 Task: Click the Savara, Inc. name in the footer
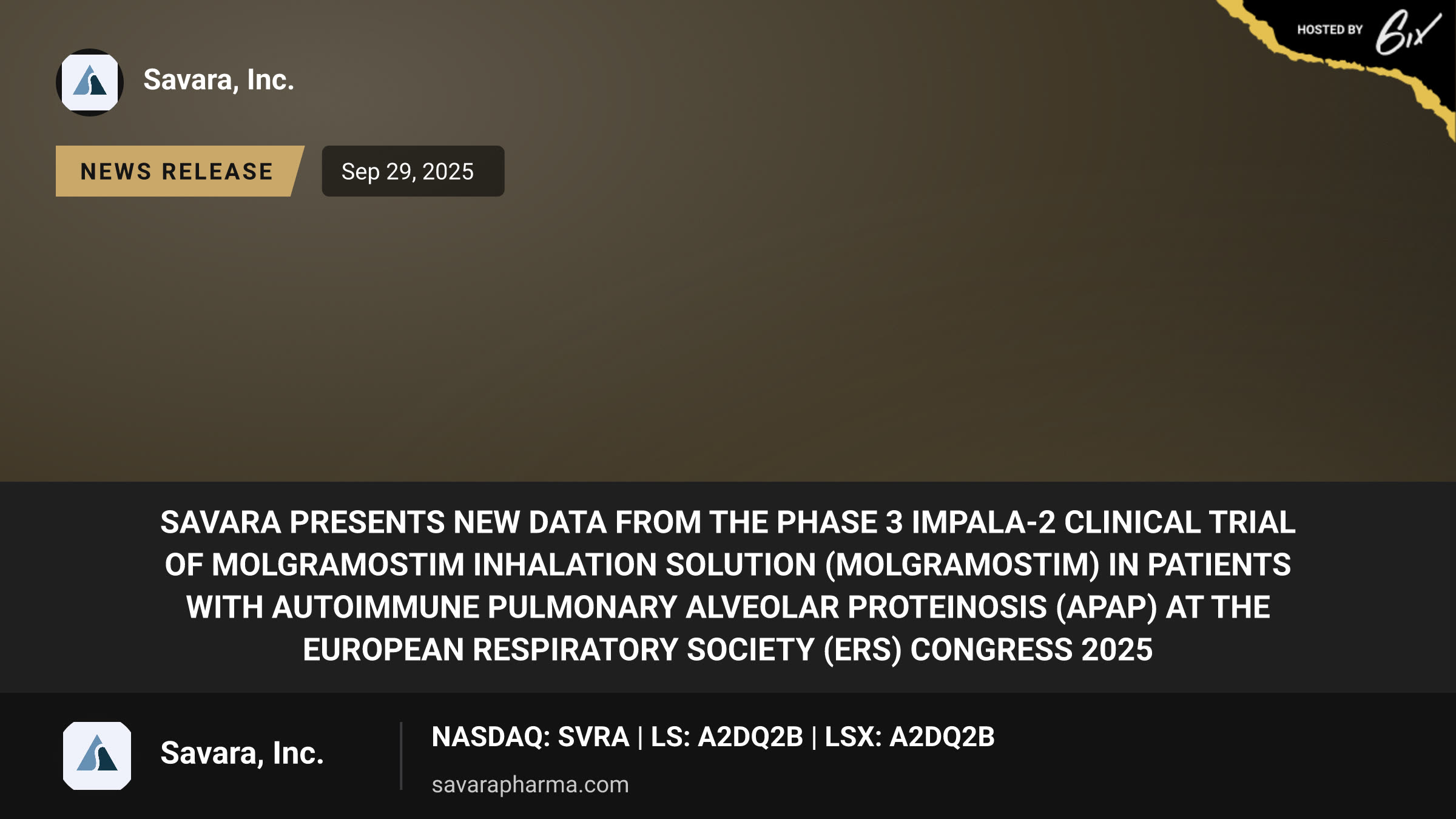click(x=242, y=753)
